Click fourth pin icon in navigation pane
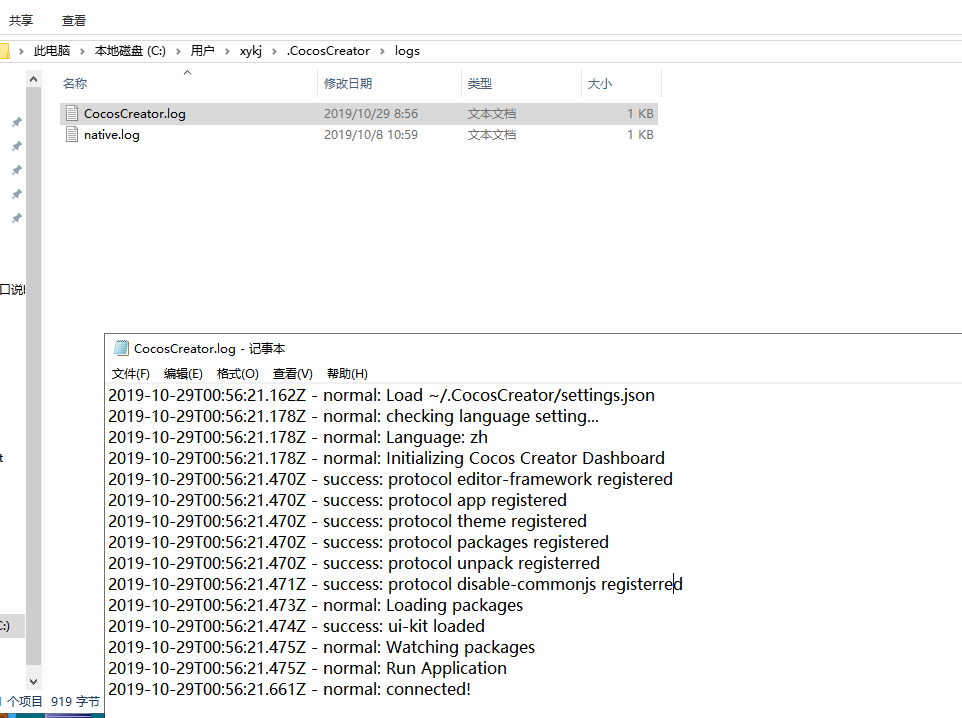This screenshot has width=962, height=718. [x=17, y=194]
